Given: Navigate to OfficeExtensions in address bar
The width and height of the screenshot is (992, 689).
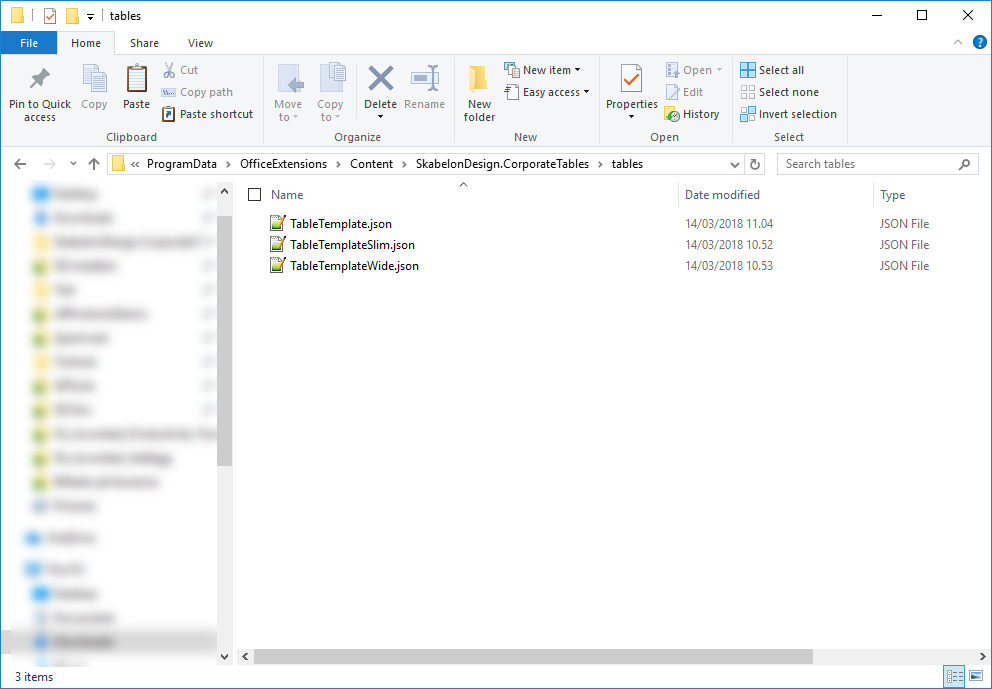Looking at the screenshot, I should click(283, 164).
